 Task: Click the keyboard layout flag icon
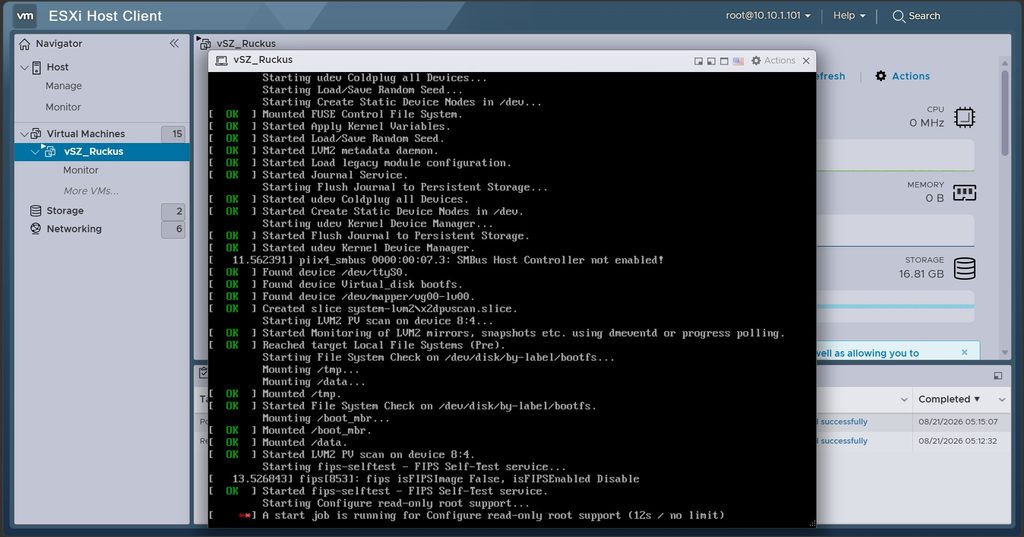coord(738,61)
